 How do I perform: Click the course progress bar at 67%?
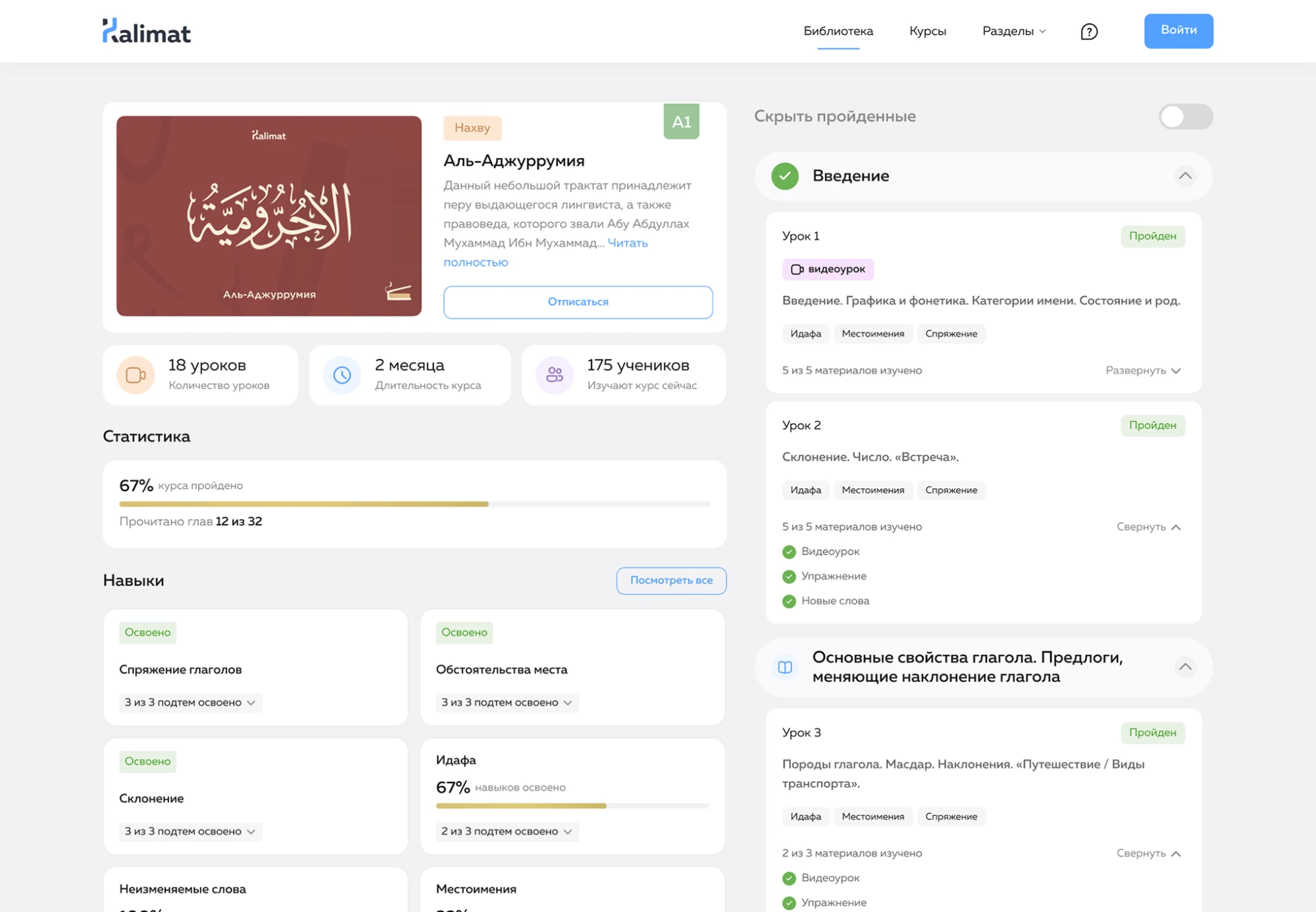[x=415, y=504]
